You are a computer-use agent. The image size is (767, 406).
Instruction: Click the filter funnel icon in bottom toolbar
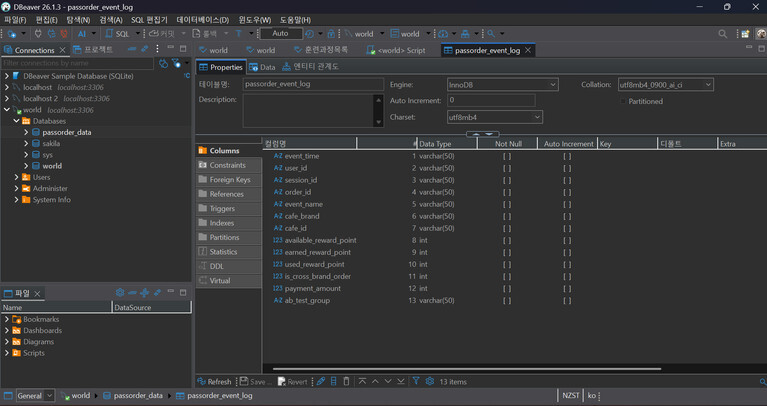tap(416, 381)
